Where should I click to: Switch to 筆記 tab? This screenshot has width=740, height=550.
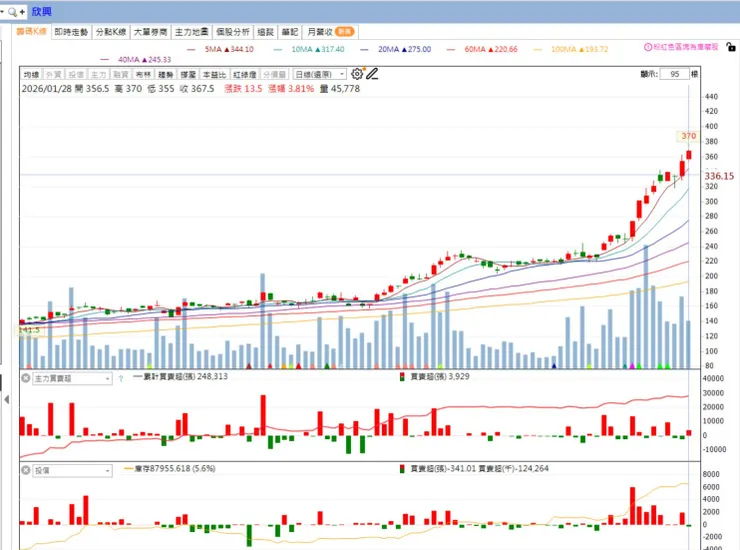[x=290, y=32]
